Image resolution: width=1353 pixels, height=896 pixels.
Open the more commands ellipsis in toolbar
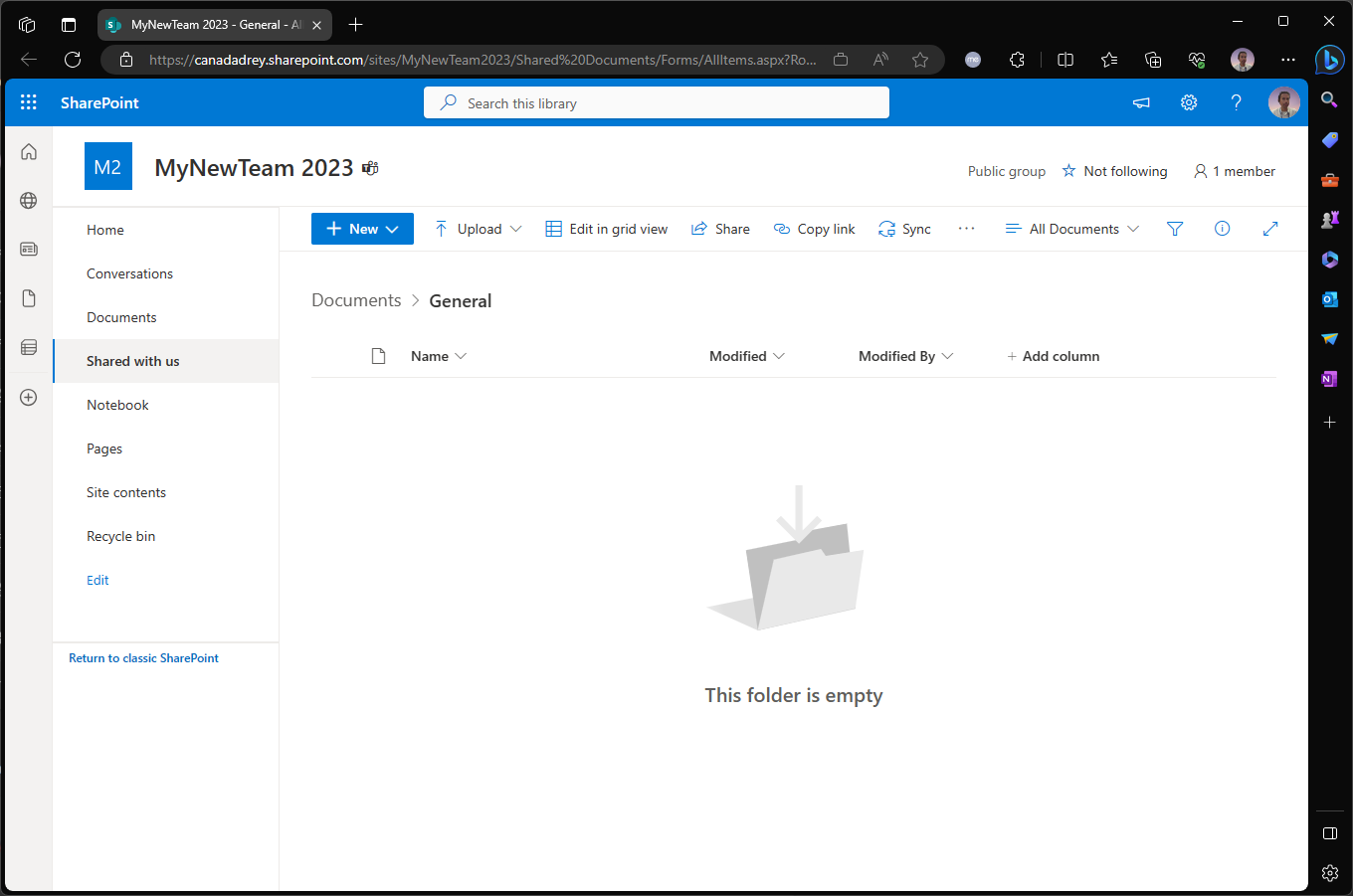[x=966, y=229]
